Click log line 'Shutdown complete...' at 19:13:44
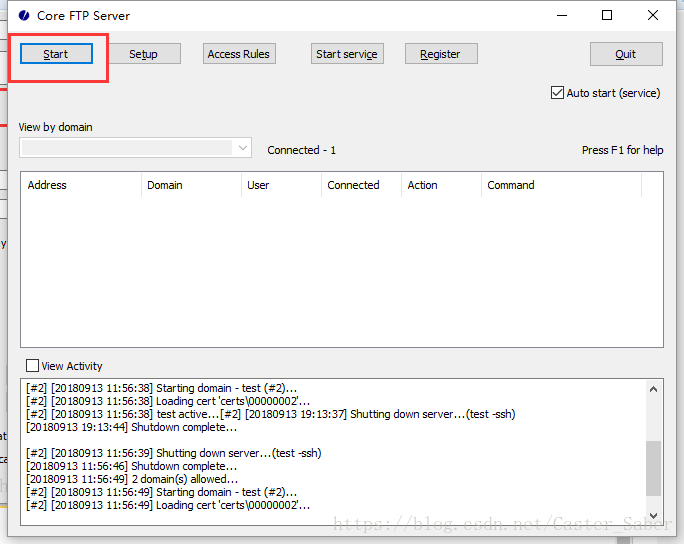684x544 pixels. [x=131, y=427]
